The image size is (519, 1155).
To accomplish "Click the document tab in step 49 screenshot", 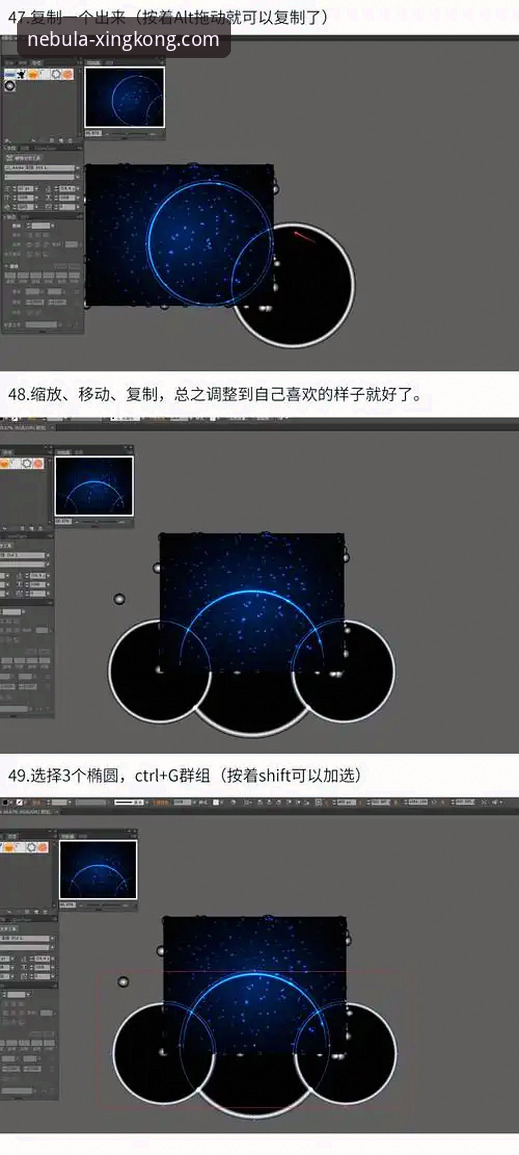I will coord(29,812).
